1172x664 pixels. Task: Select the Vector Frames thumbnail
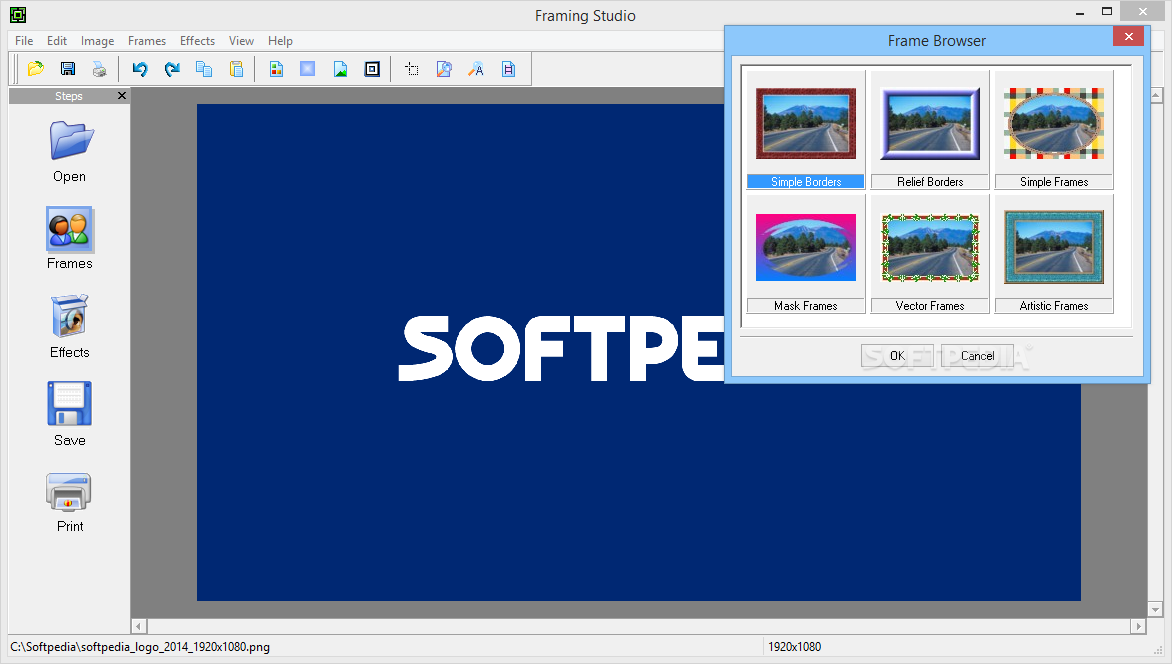tap(930, 248)
